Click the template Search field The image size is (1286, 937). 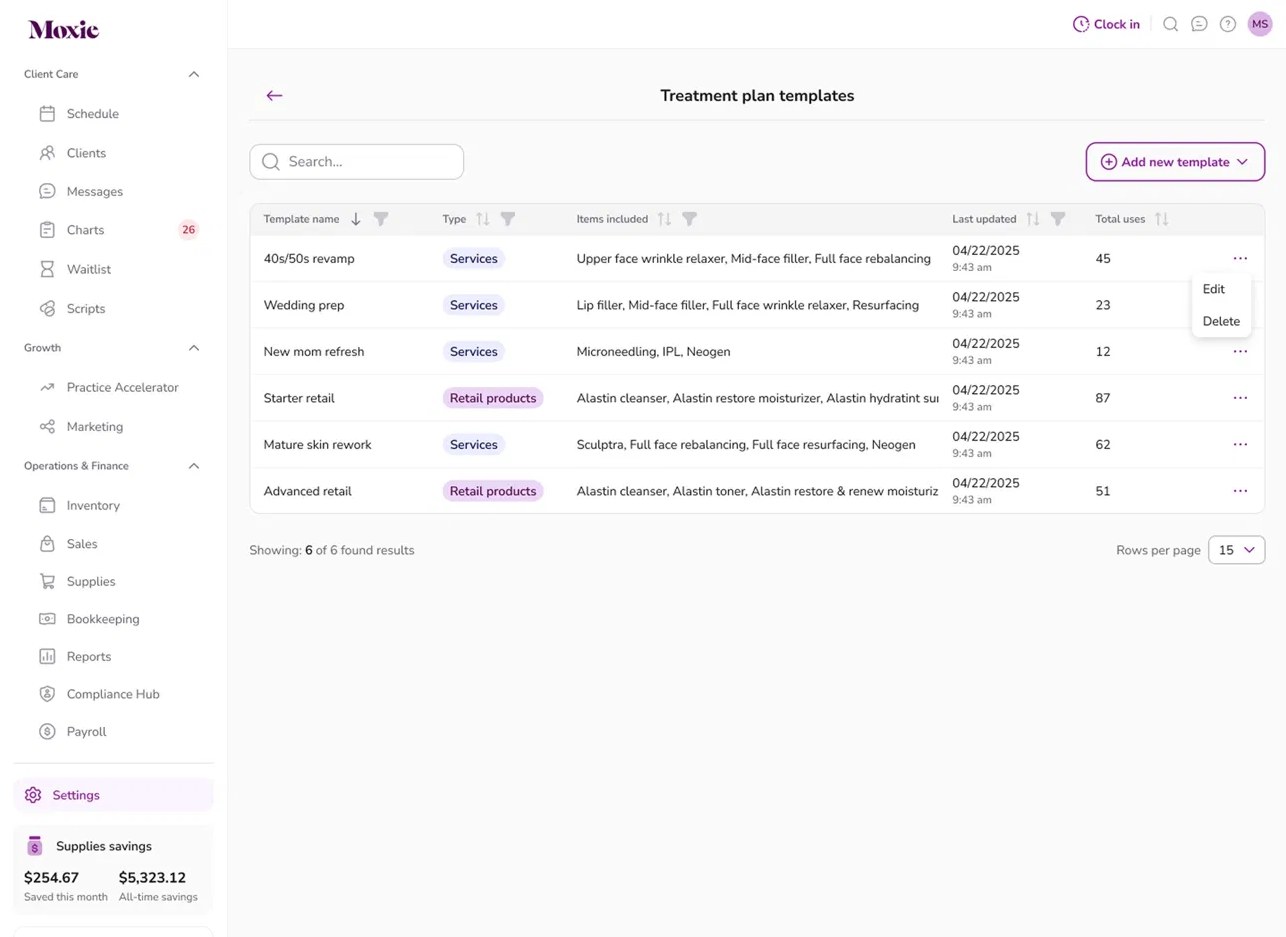pos(357,162)
